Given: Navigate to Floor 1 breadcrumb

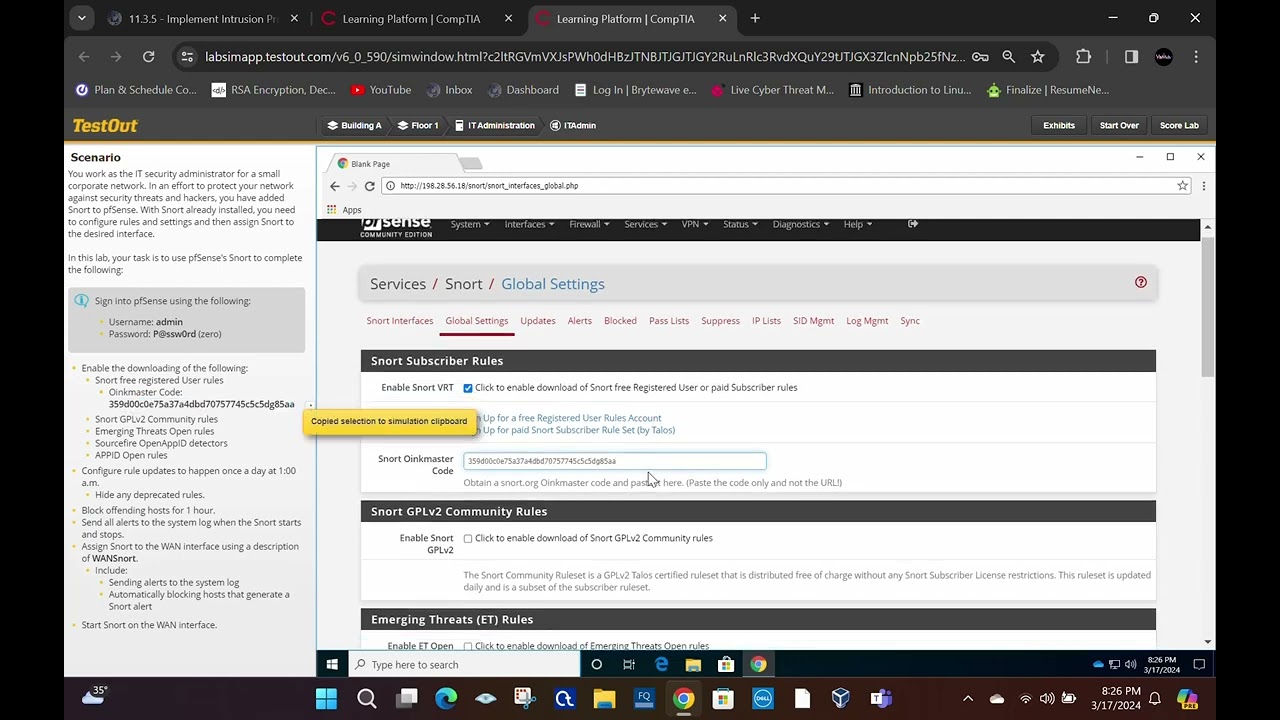Looking at the screenshot, I should click(418, 125).
